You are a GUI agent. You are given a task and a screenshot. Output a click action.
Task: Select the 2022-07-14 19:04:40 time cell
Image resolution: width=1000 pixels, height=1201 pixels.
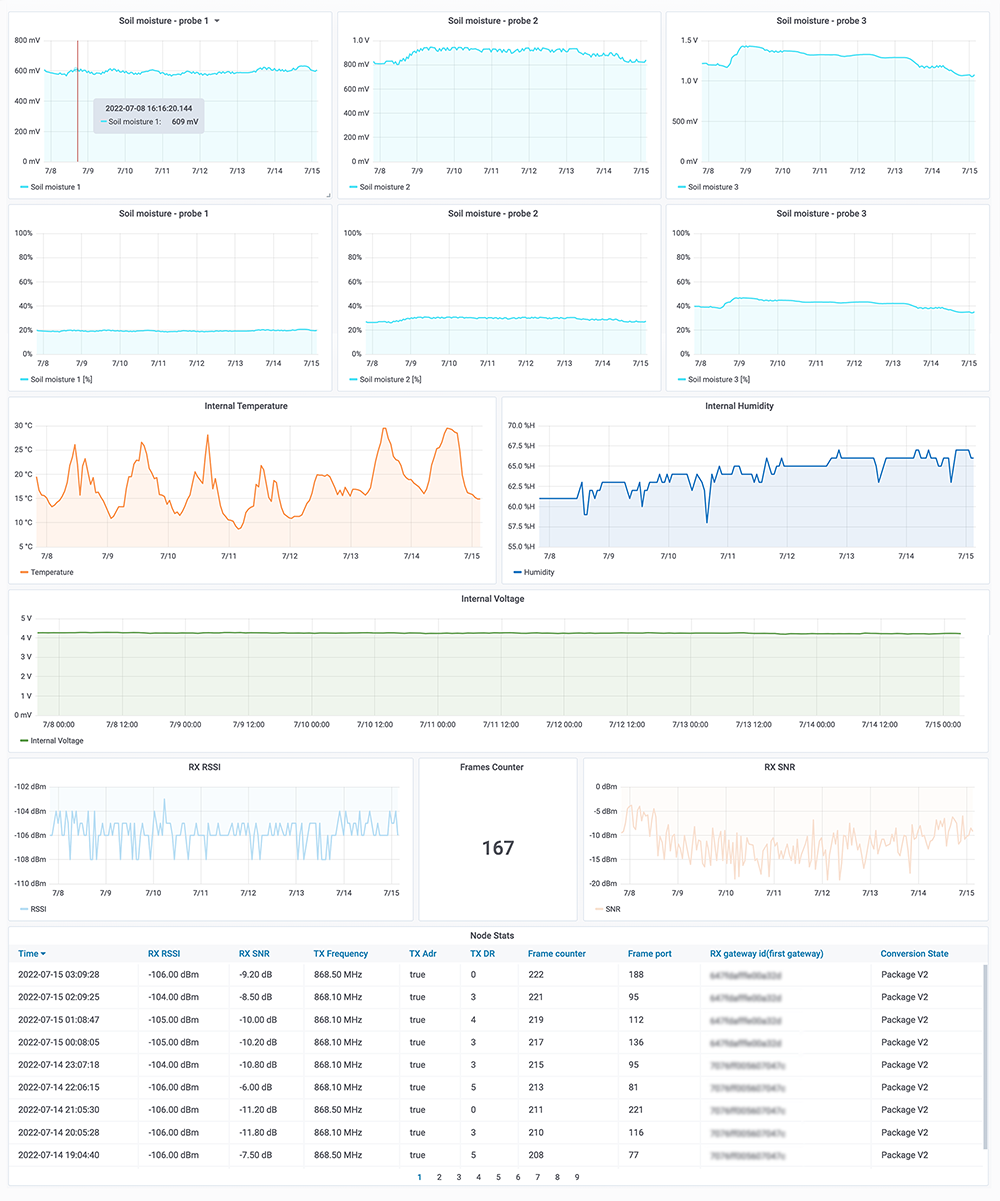point(73,1155)
